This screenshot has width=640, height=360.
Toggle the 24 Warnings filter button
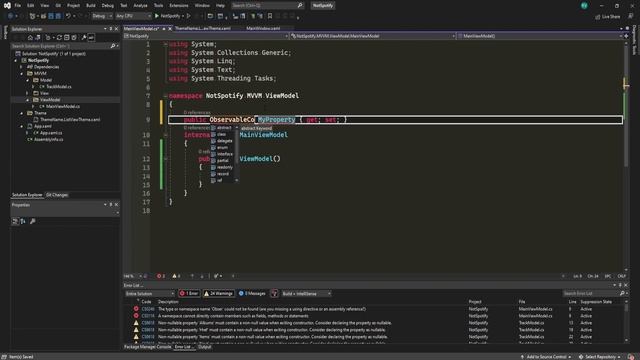click(219, 293)
